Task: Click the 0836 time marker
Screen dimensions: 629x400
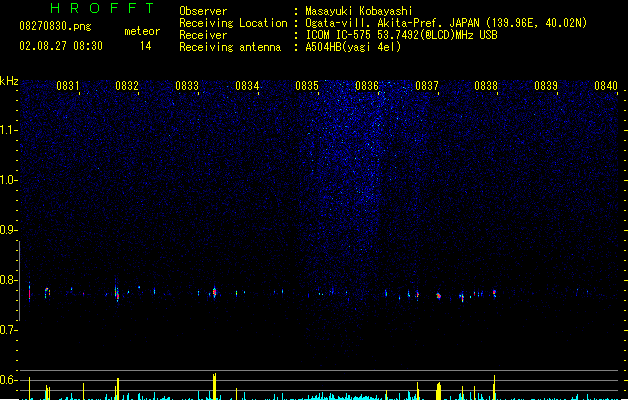Action: (x=367, y=86)
